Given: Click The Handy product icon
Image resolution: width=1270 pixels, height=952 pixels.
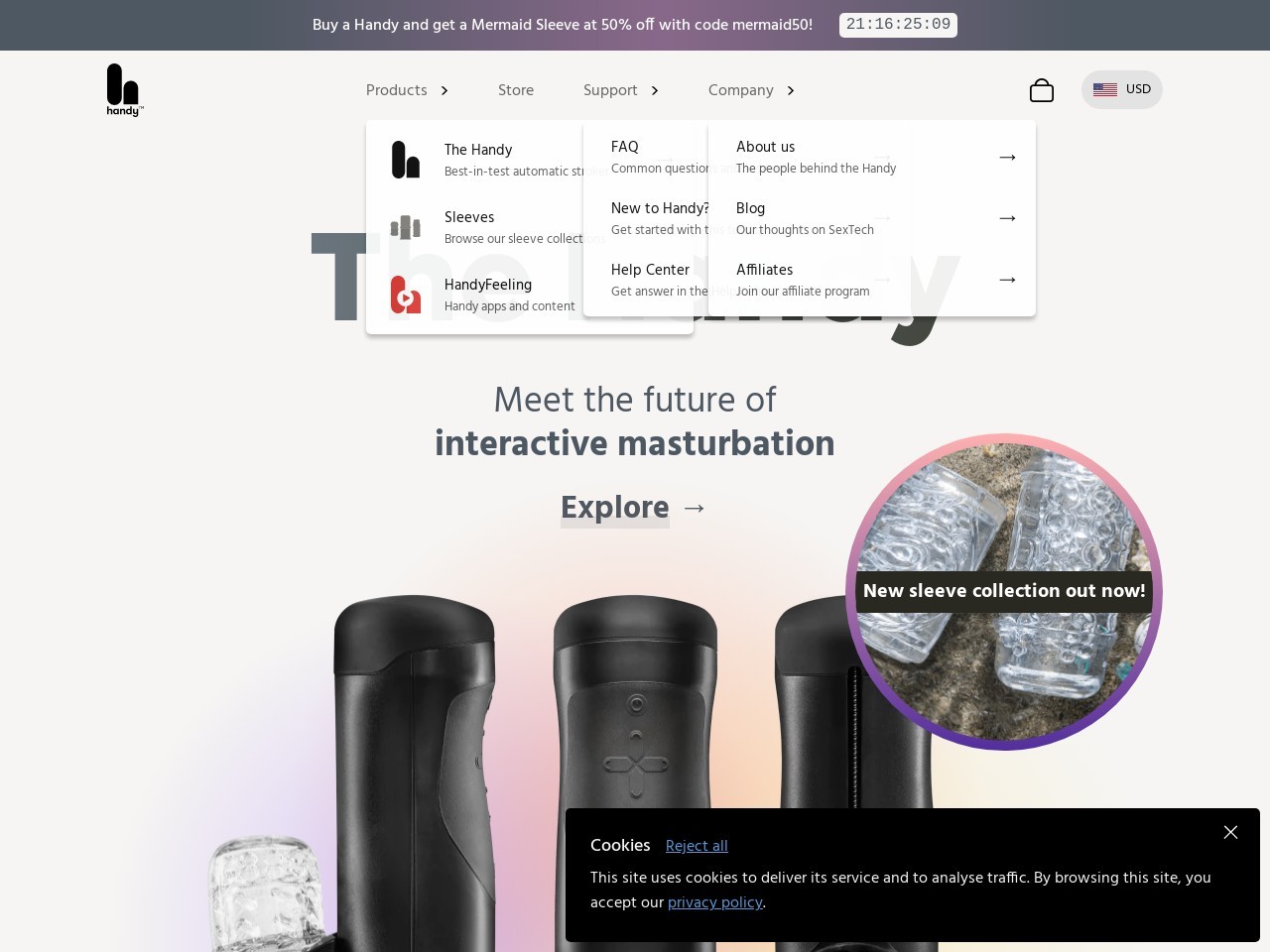Looking at the screenshot, I should (x=405, y=160).
